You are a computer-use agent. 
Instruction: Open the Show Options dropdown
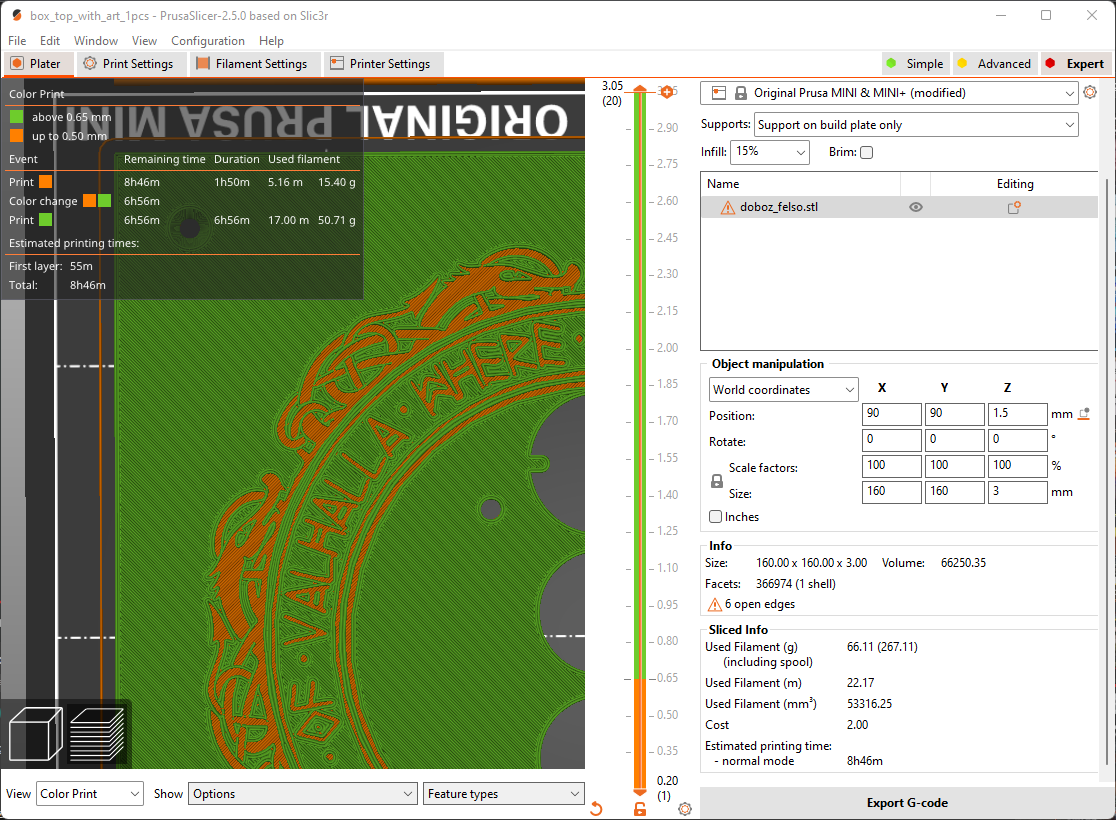coord(302,794)
